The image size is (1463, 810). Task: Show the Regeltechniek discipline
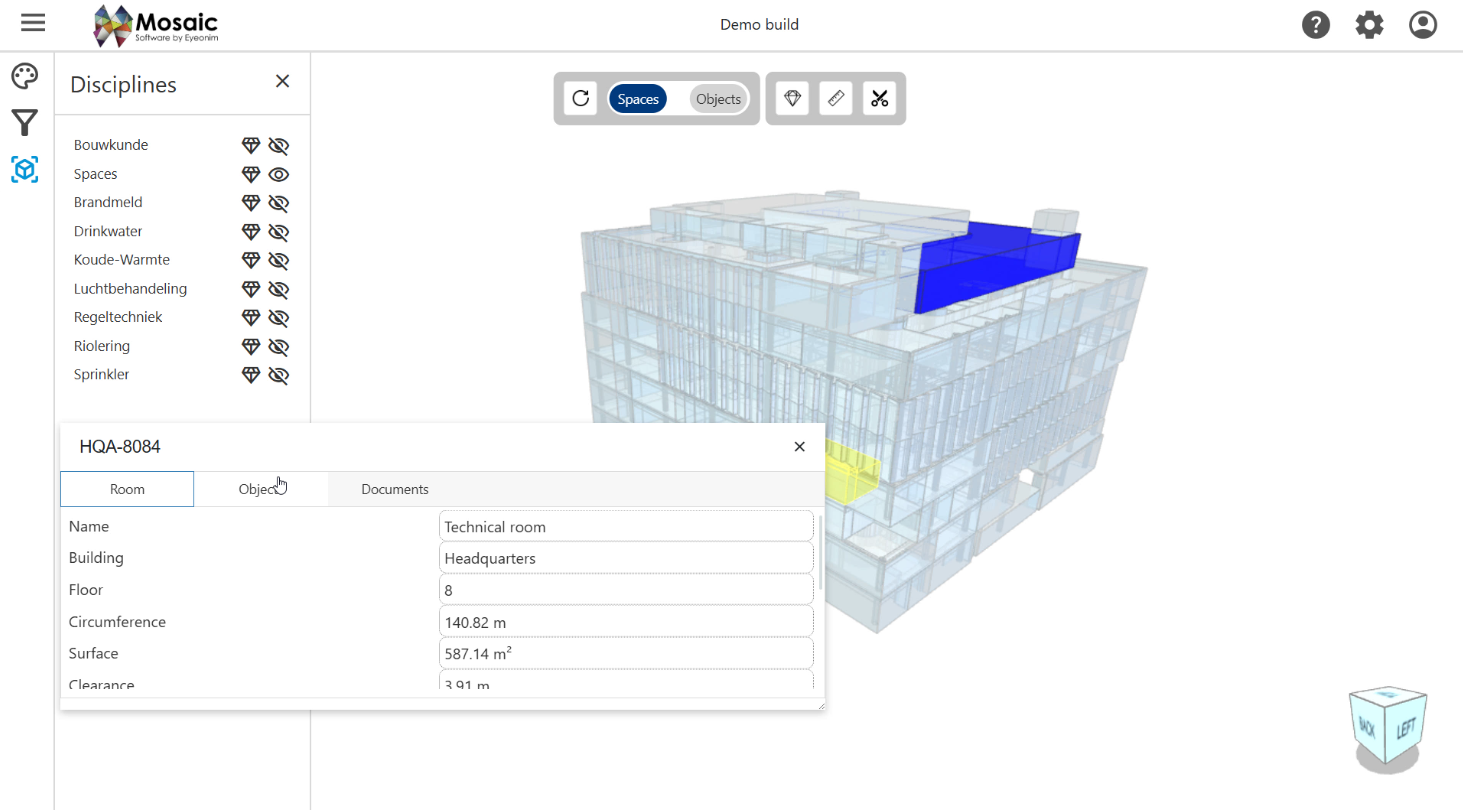[x=279, y=318]
